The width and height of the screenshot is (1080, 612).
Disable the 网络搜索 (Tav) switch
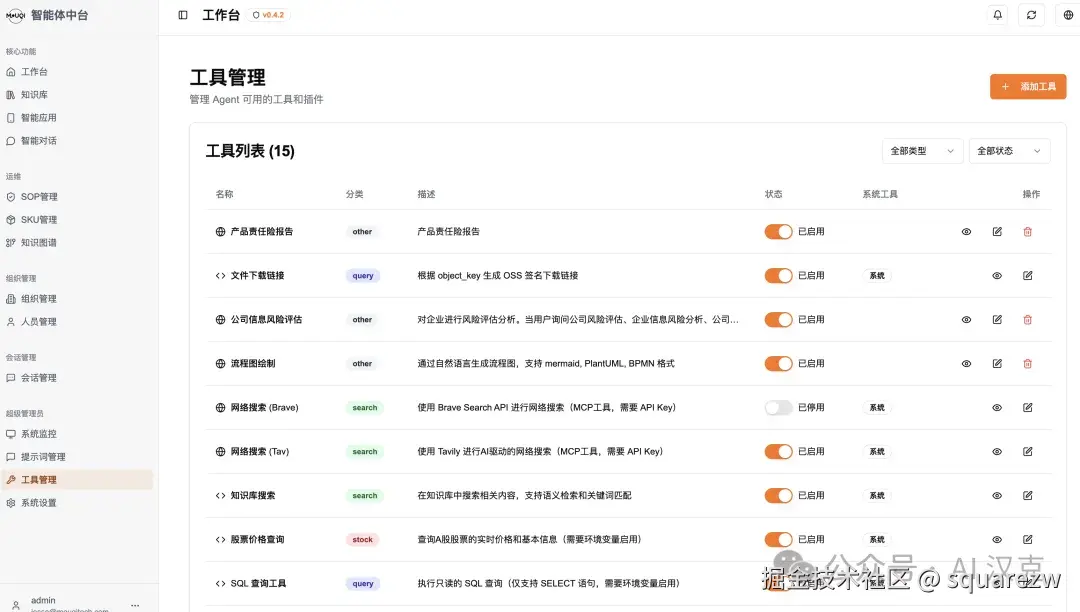click(778, 452)
